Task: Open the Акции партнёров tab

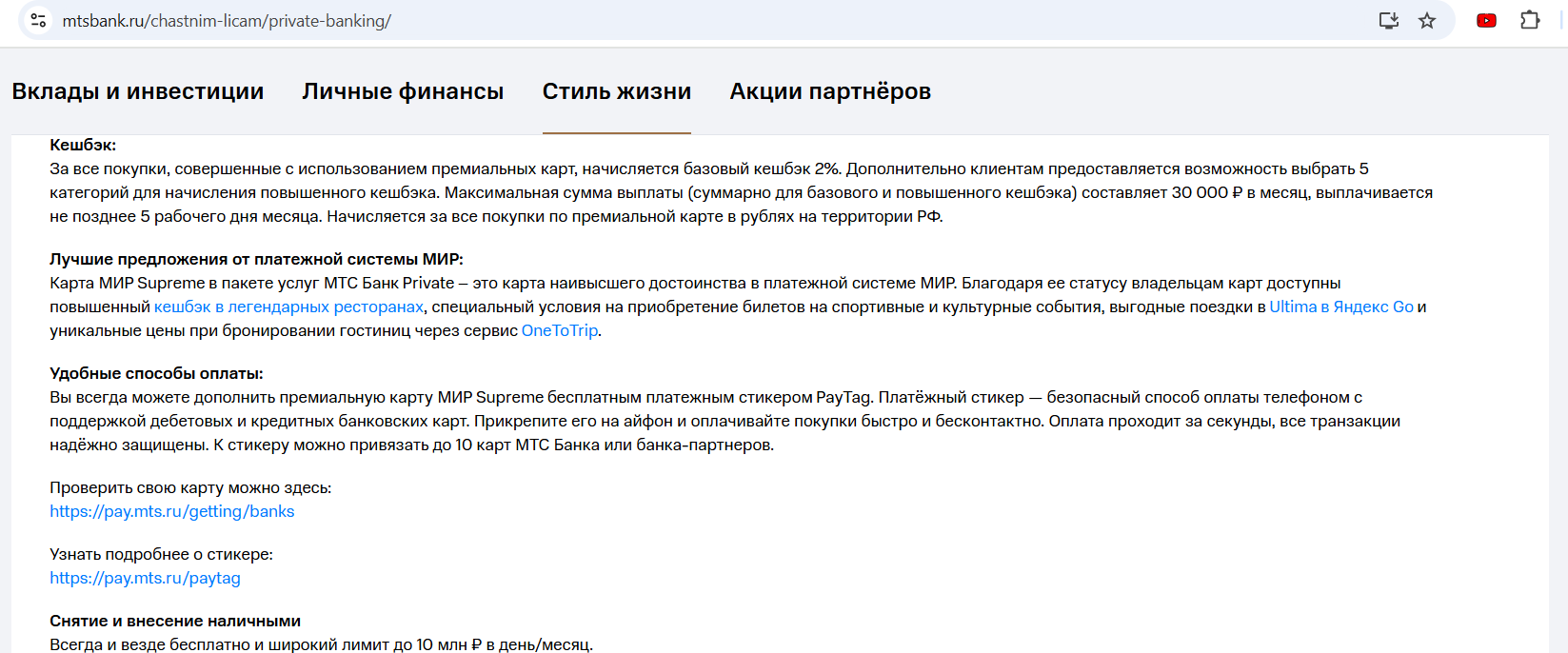Action: tap(830, 91)
